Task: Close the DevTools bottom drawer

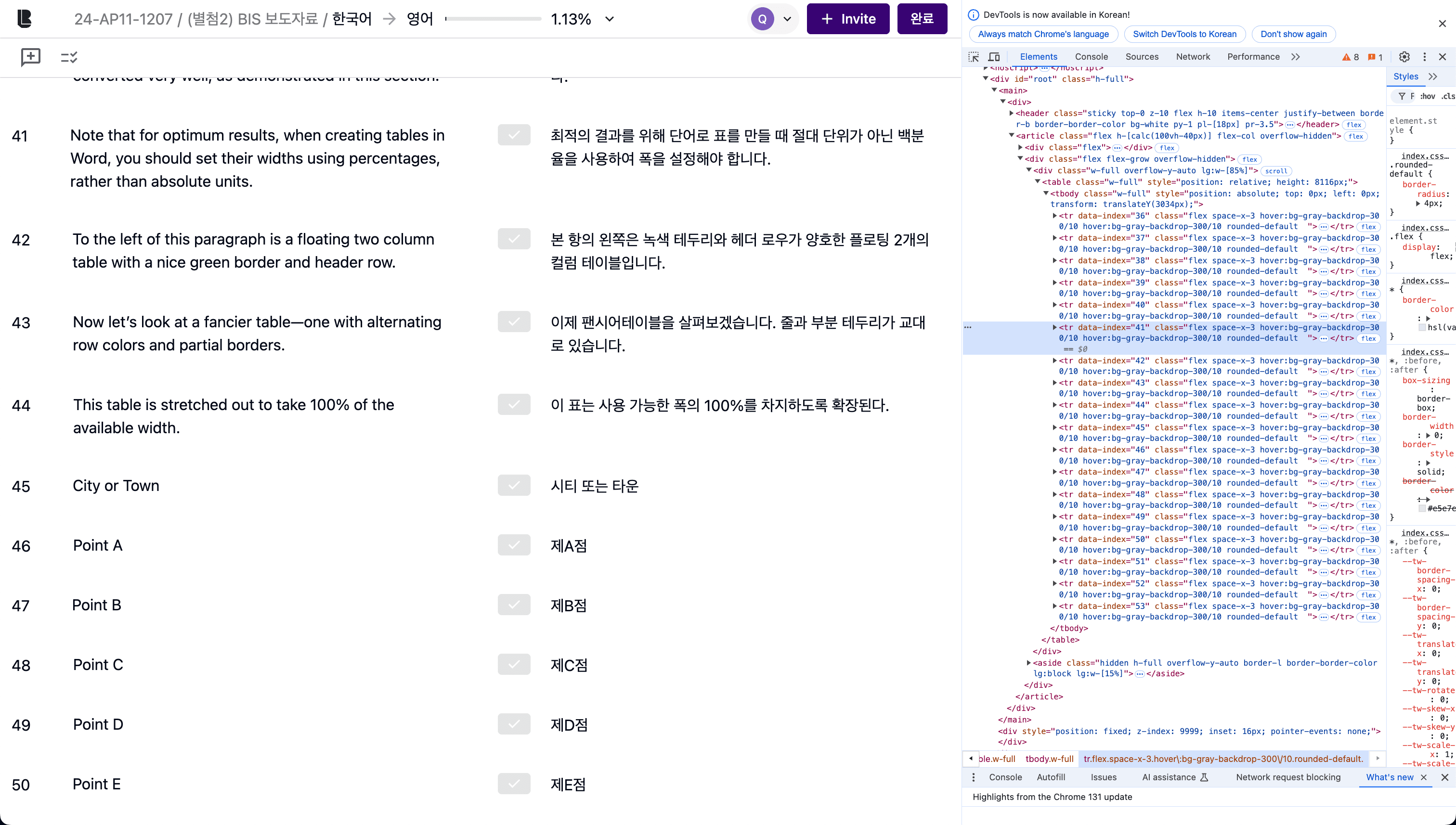Action: point(1444,777)
